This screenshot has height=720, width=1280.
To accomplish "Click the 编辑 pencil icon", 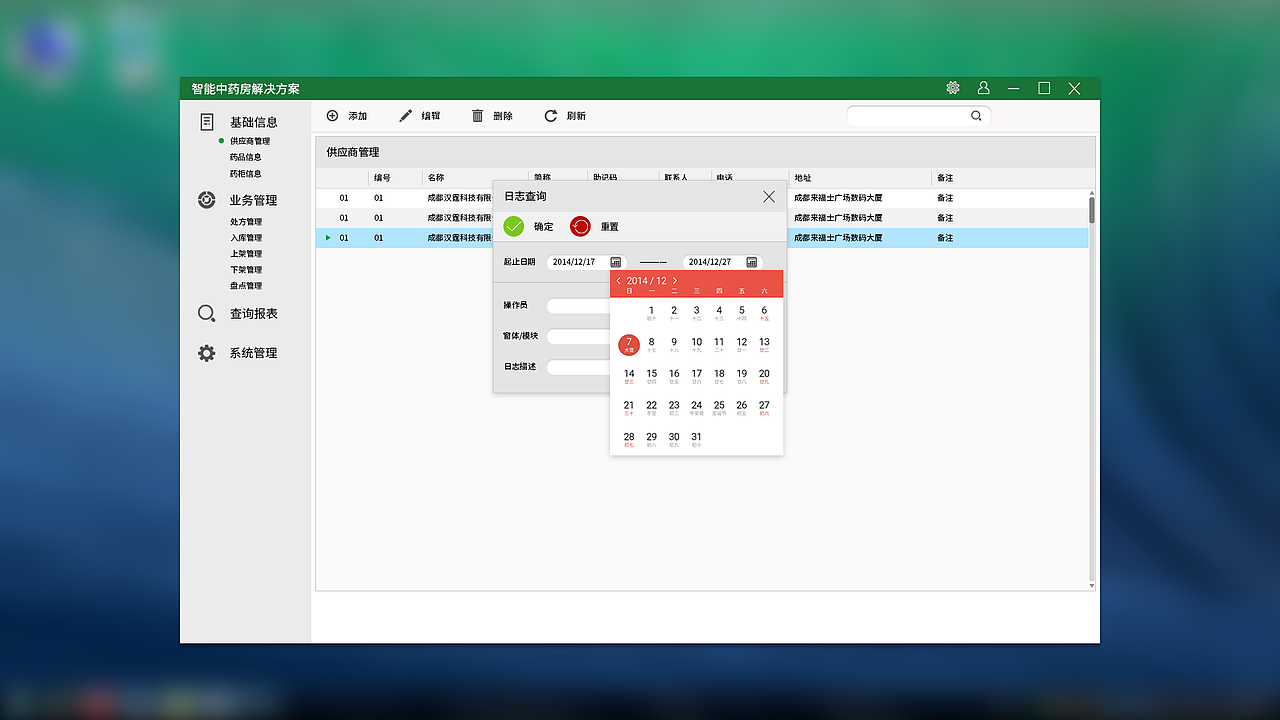I will pos(405,116).
